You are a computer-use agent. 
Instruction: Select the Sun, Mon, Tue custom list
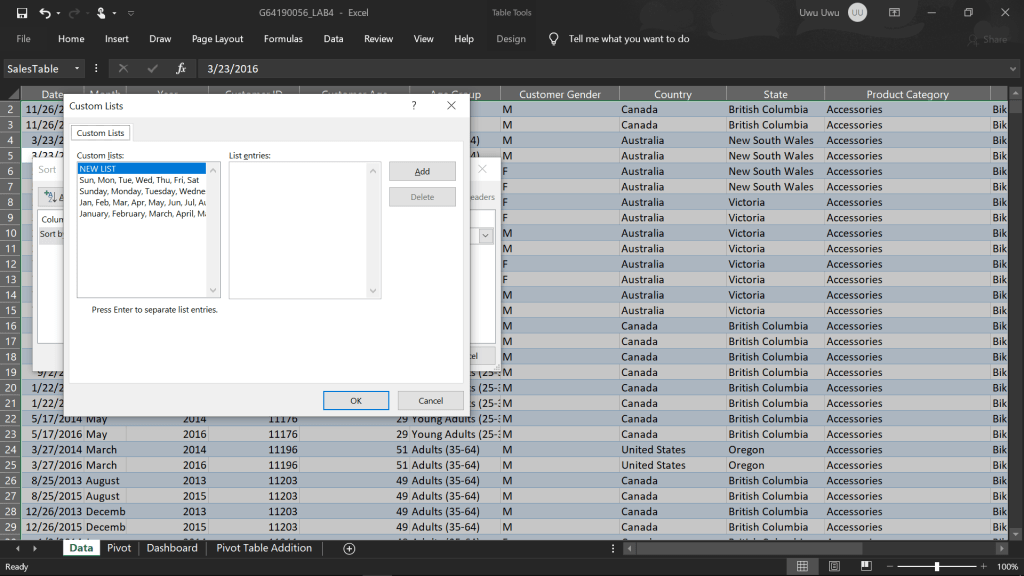click(139, 180)
